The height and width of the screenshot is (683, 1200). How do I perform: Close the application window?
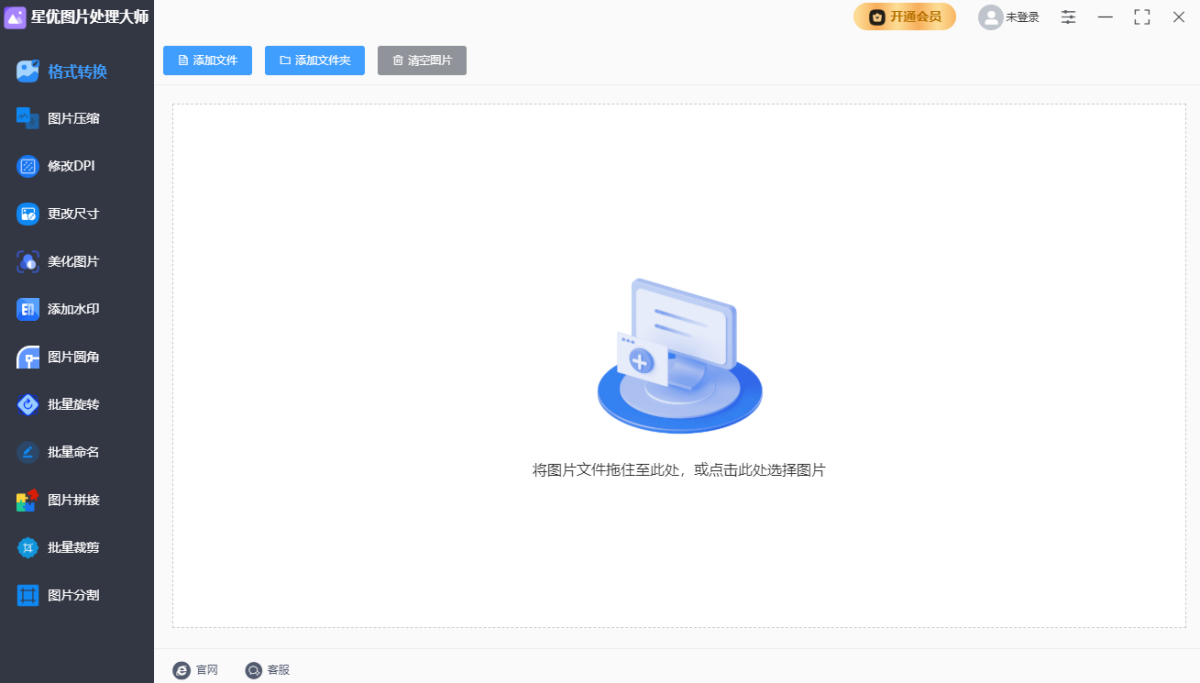point(1178,17)
